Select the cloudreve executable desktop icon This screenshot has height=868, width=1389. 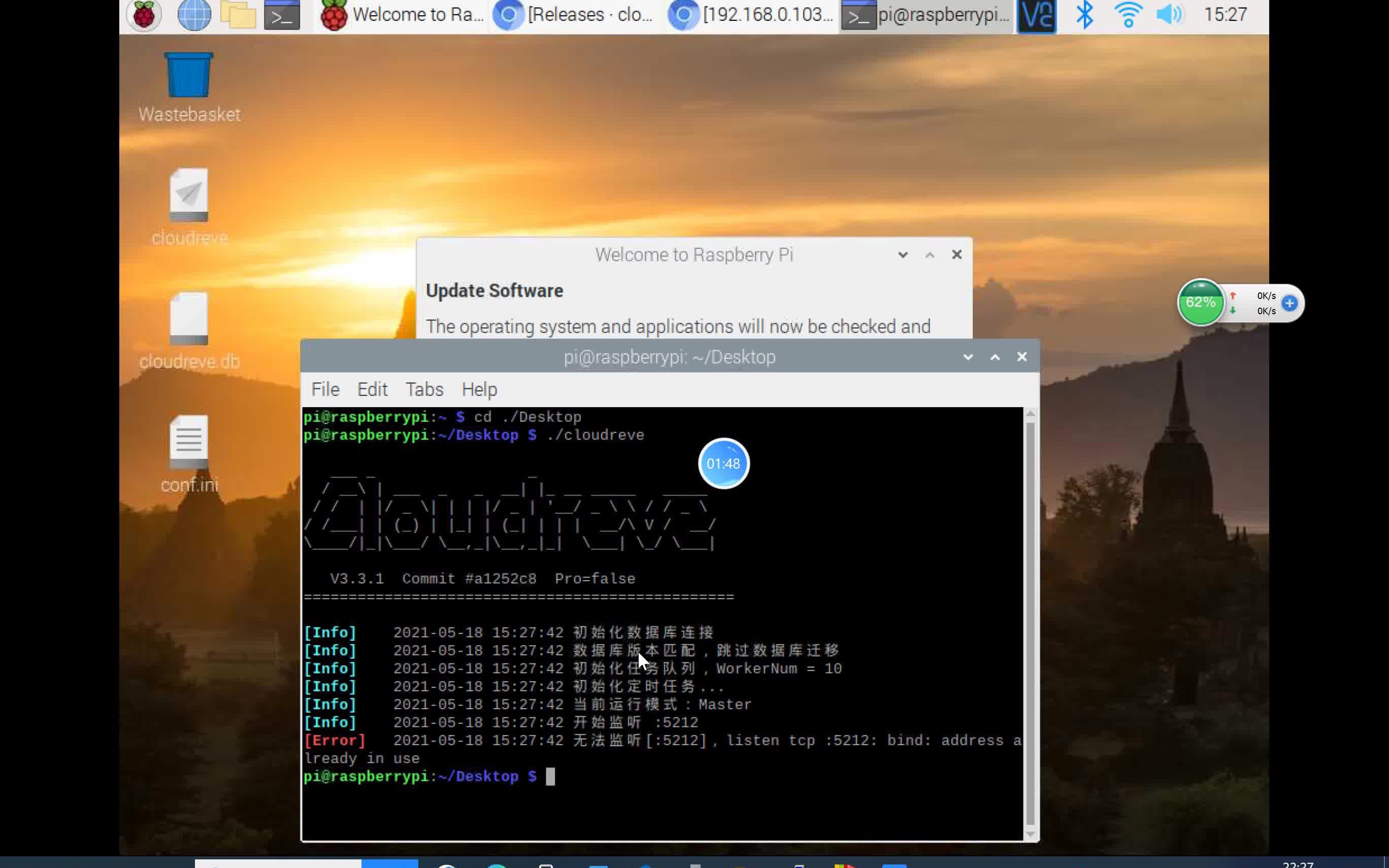coord(189,207)
